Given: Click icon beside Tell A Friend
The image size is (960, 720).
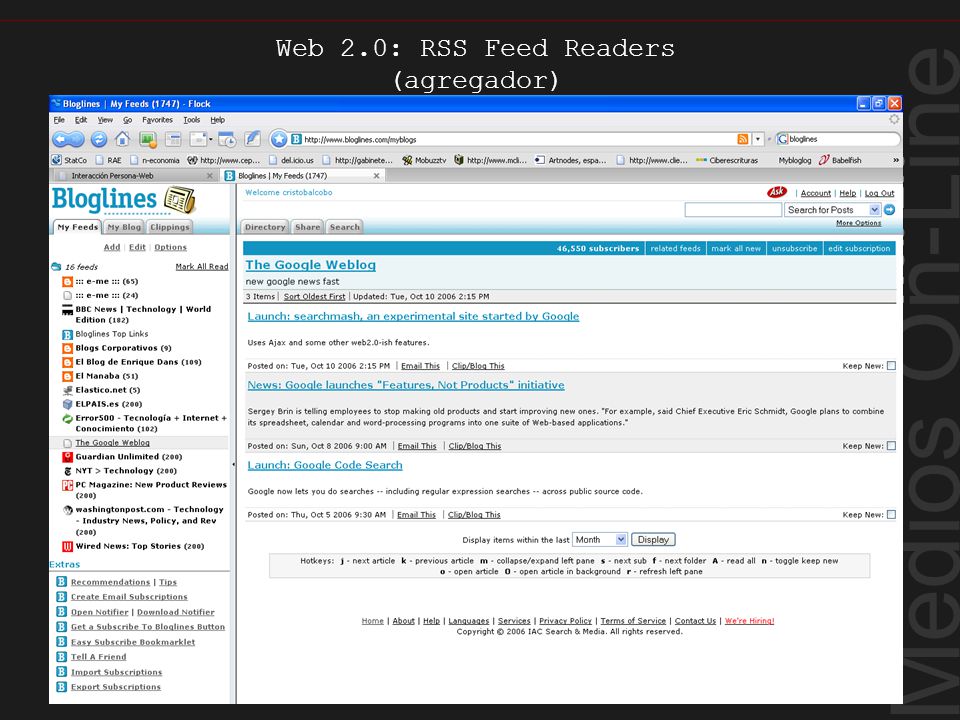Looking at the screenshot, I should (x=61, y=657).
